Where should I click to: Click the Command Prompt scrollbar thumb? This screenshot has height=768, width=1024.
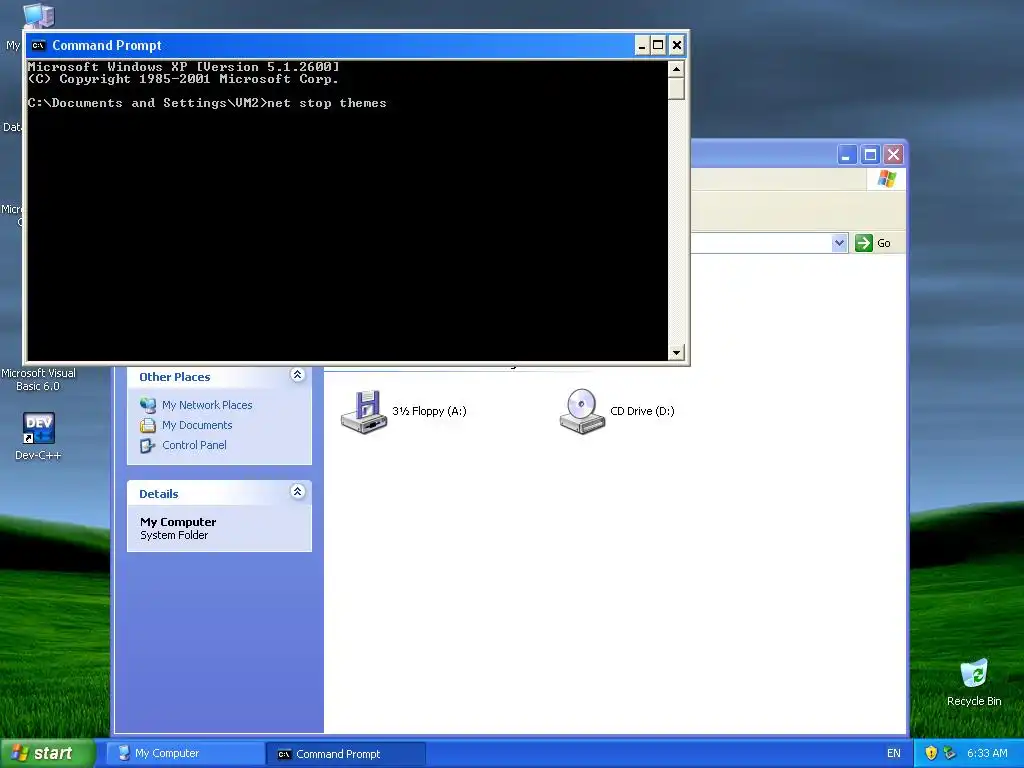pyautogui.click(x=676, y=88)
